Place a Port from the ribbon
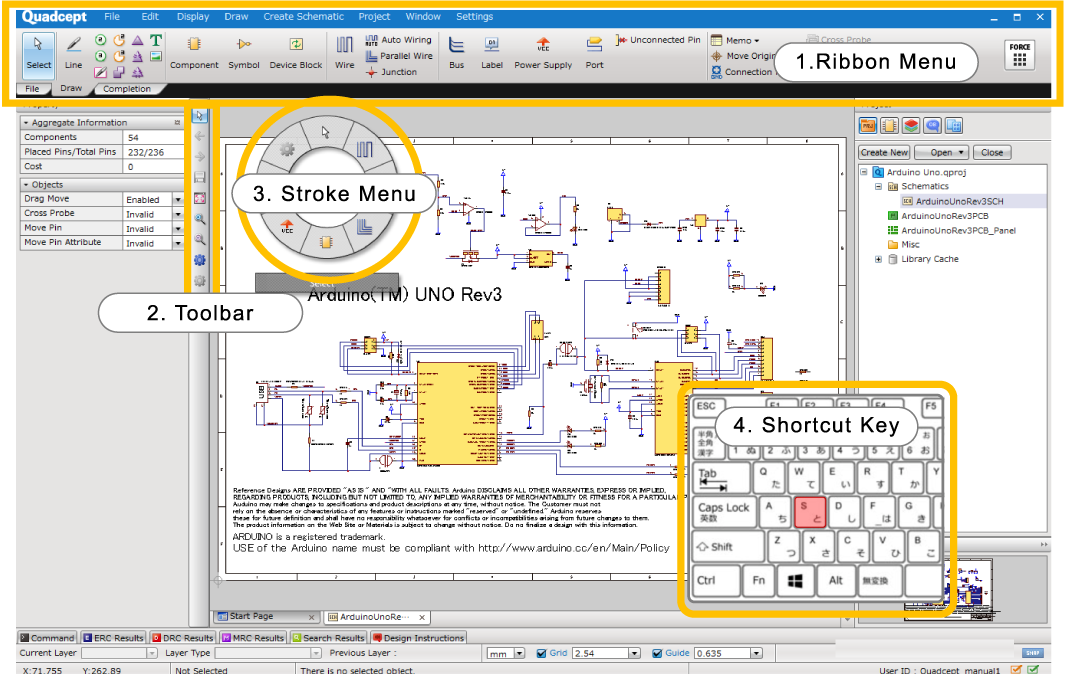 click(594, 52)
